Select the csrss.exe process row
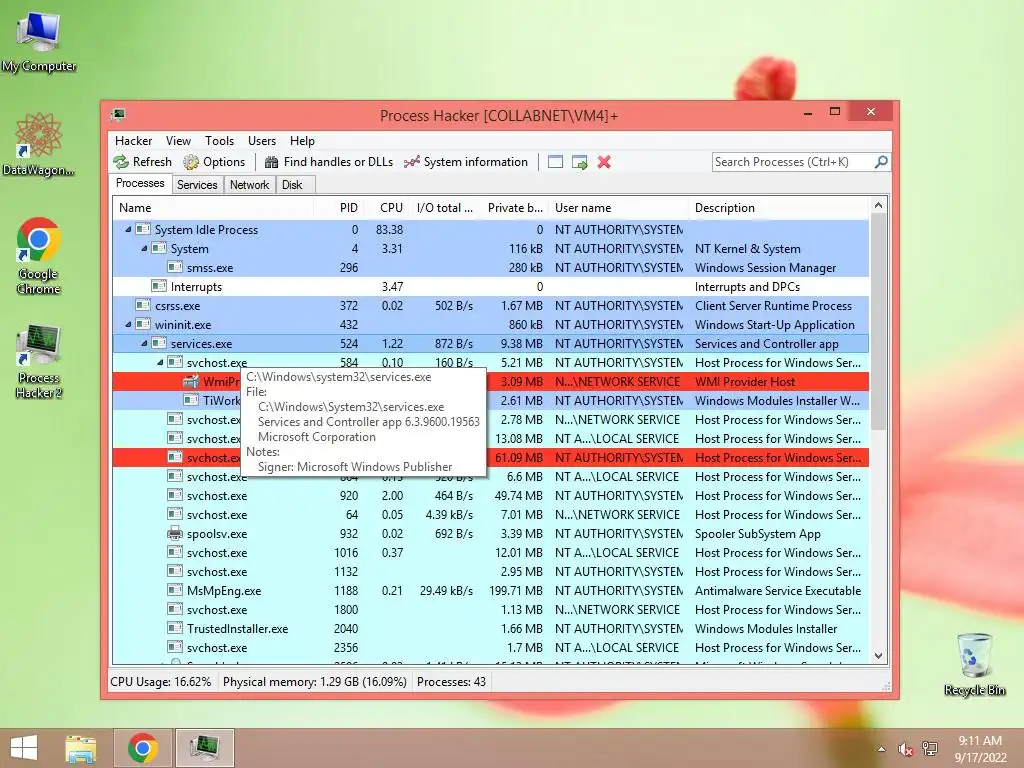The image size is (1024, 768). click(490, 306)
